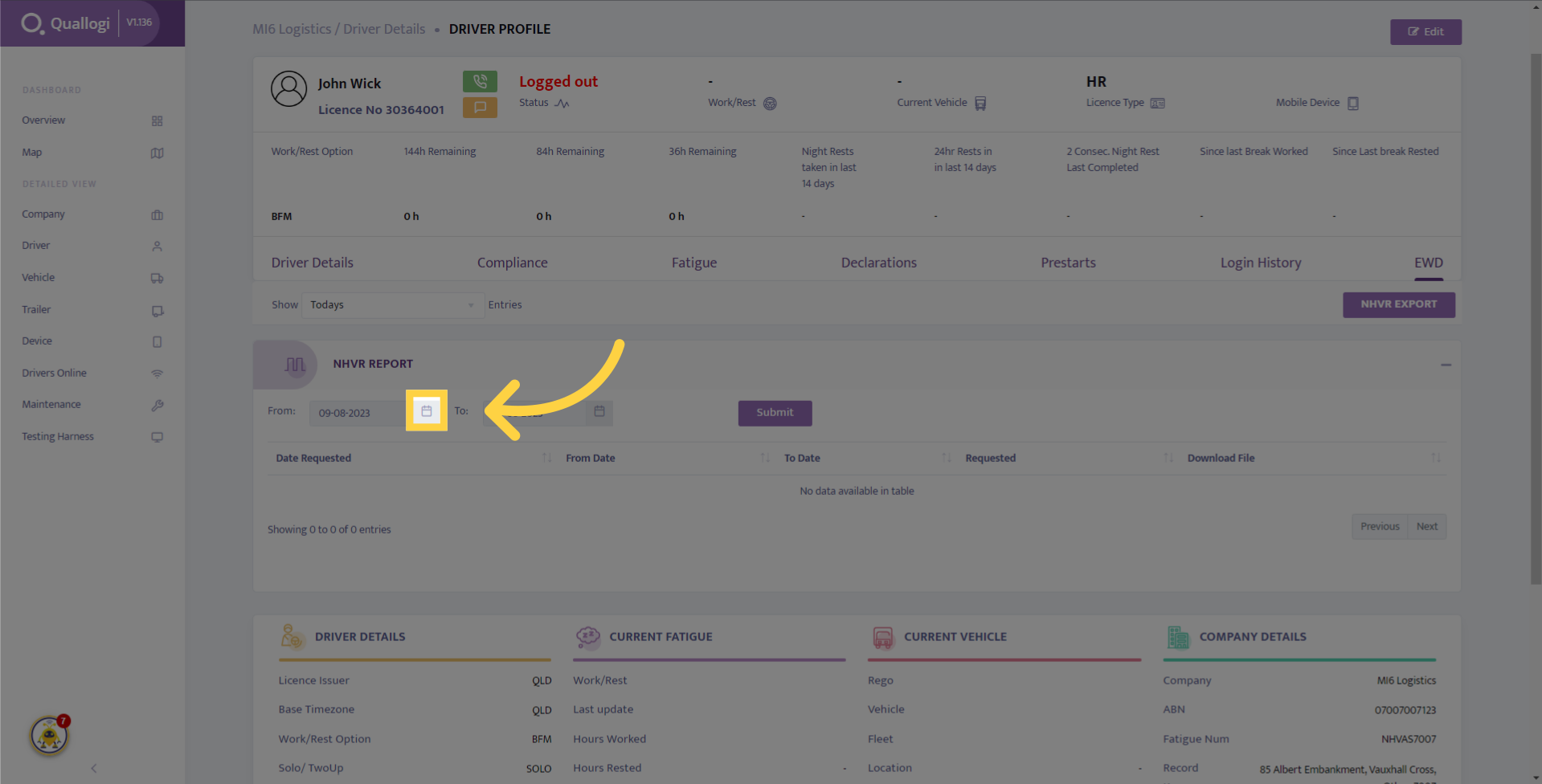Switch to the Login History tab
The width and height of the screenshot is (1542, 784).
point(1261,263)
